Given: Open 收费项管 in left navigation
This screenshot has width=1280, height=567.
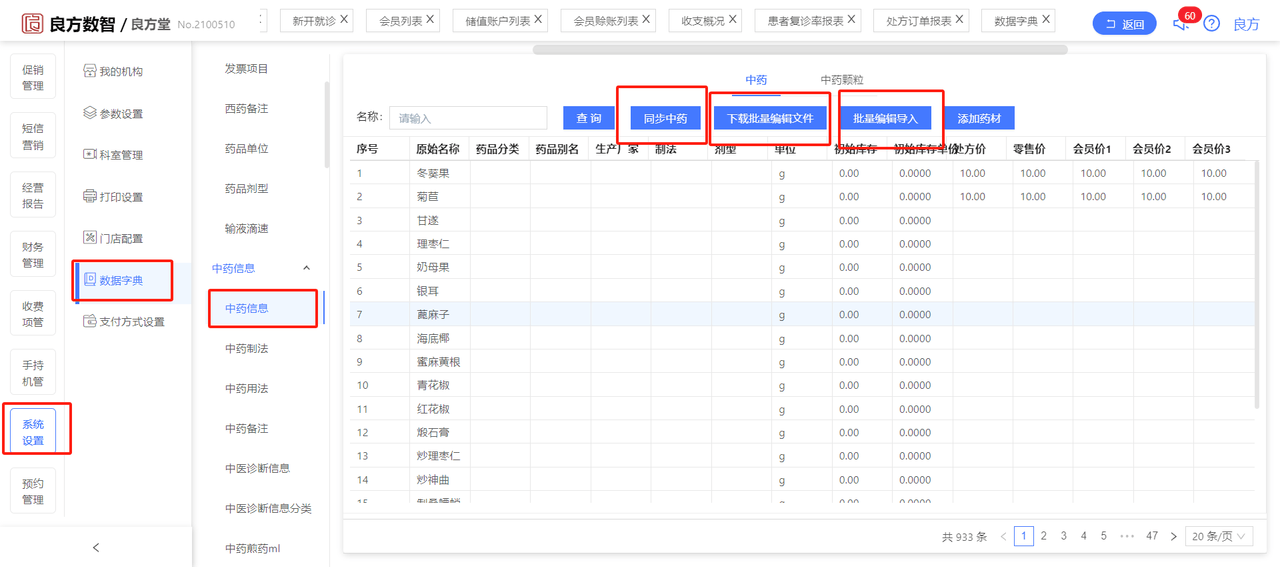Looking at the screenshot, I should point(33,314).
